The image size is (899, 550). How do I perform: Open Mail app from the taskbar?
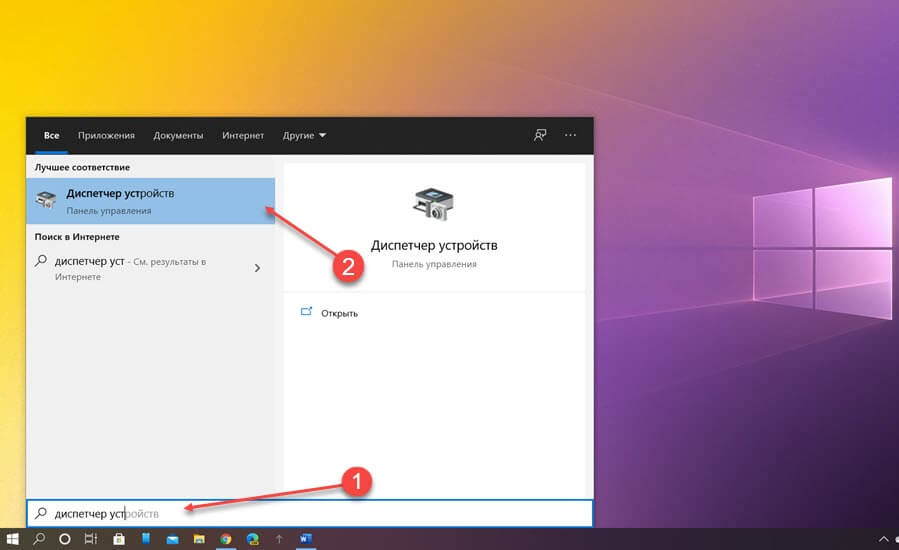coord(173,540)
